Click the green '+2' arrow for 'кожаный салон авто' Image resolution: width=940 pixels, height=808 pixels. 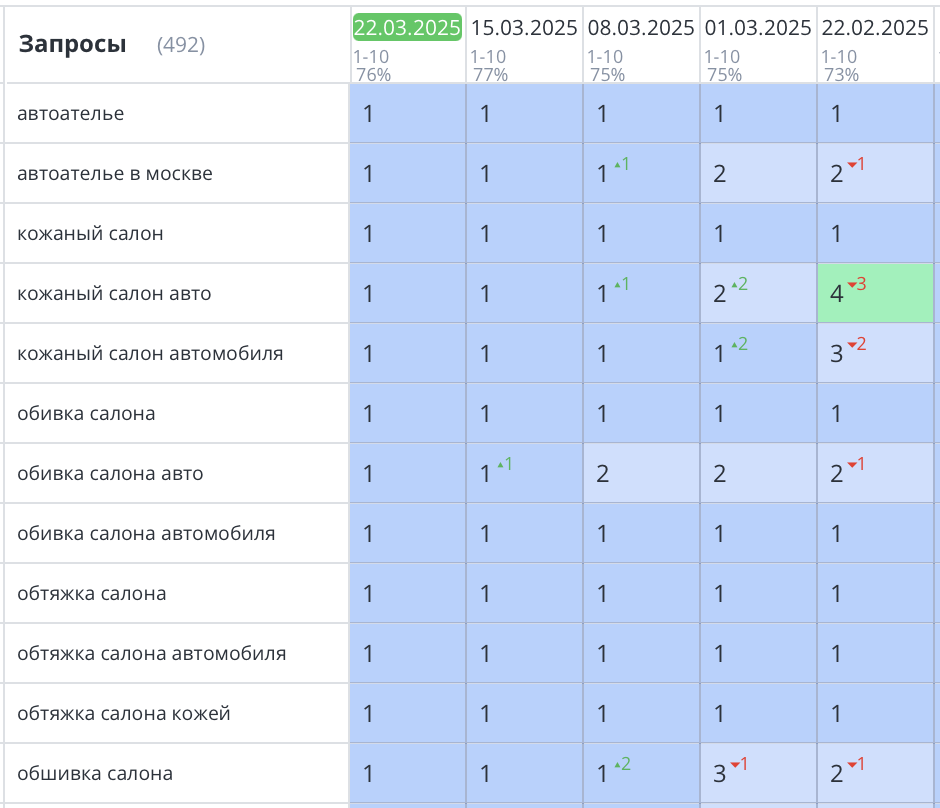(739, 286)
